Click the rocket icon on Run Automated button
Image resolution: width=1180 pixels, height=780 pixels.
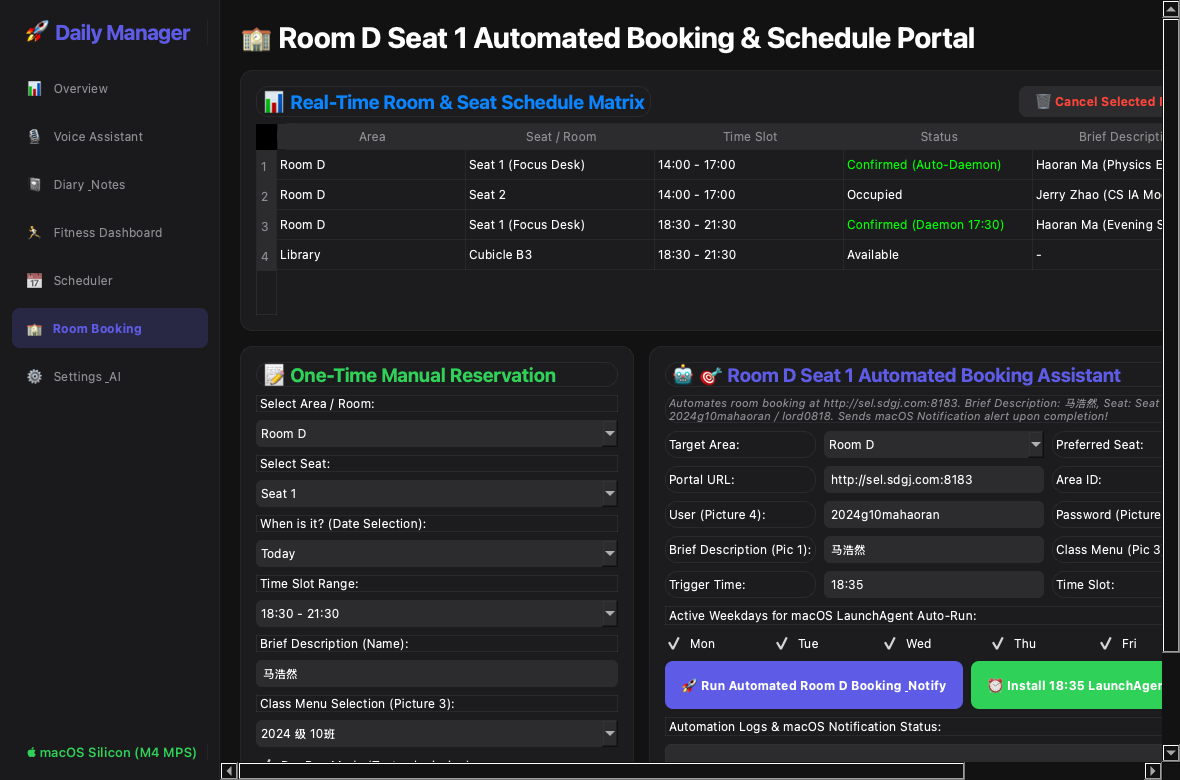tap(689, 686)
